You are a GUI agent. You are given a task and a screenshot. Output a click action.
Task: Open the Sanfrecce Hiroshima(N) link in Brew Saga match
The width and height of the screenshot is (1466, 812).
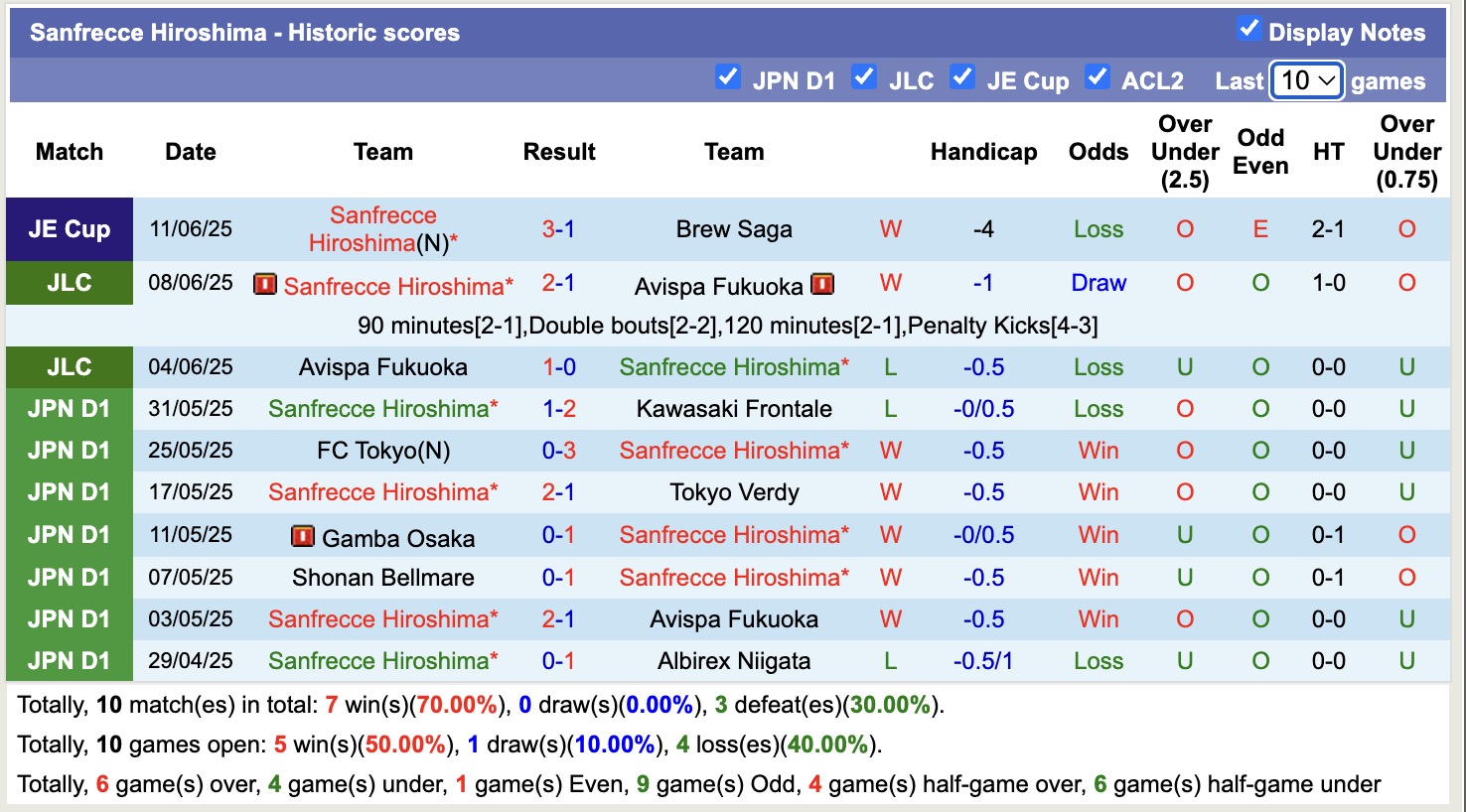pyautogui.click(x=382, y=229)
